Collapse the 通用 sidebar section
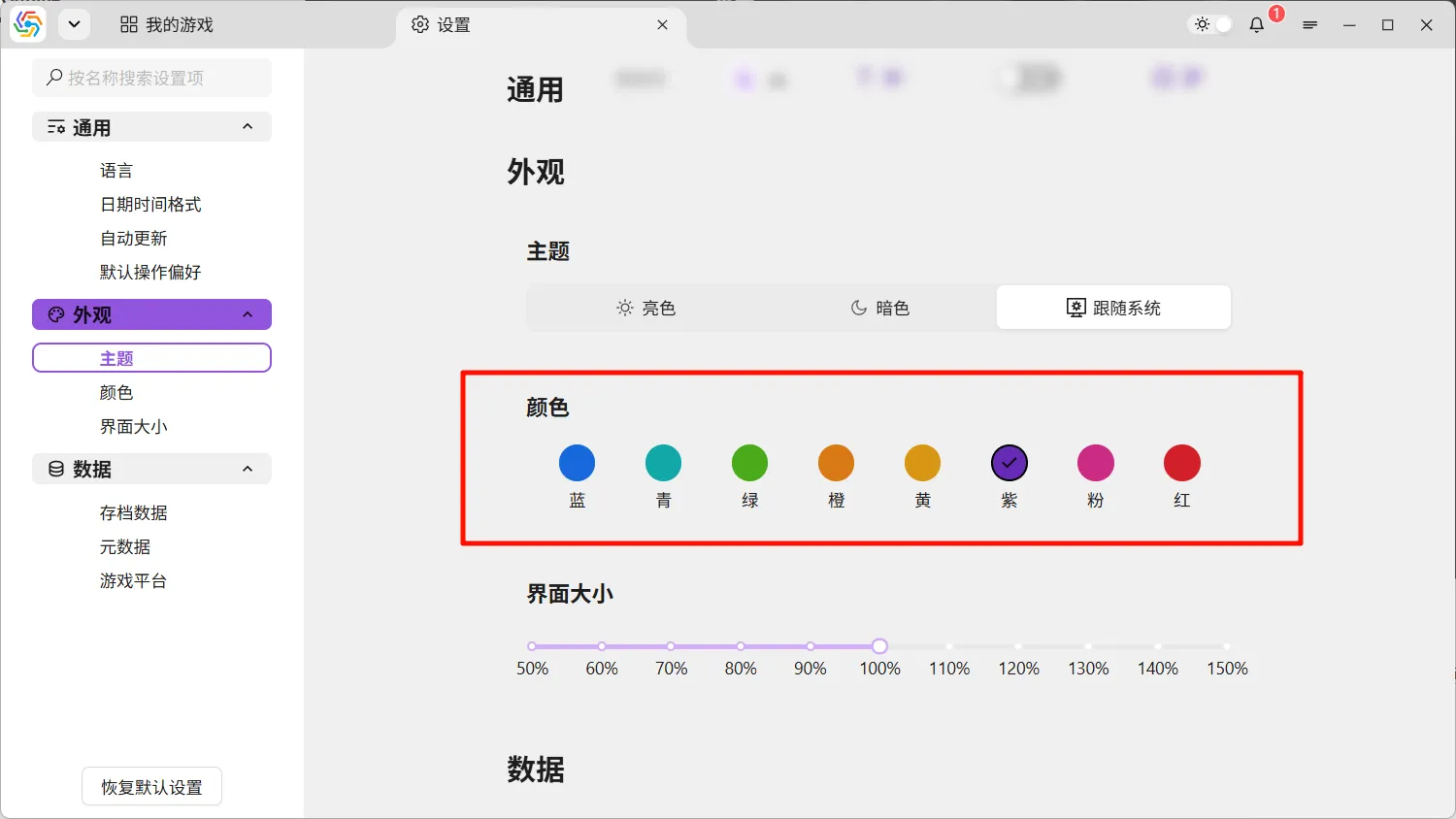This screenshot has height=819, width=1456. 248,127
